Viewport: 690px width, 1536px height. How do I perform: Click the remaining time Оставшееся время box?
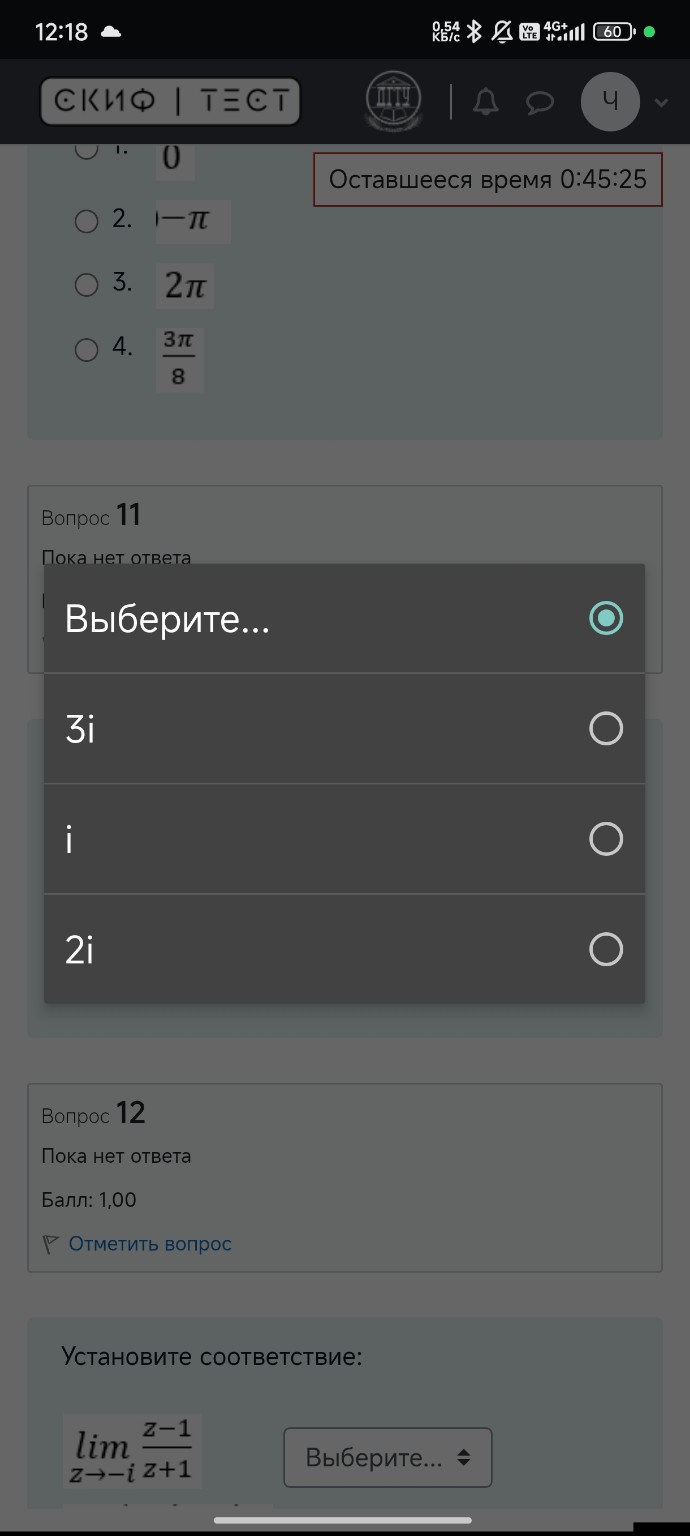(x=488, y=180)
